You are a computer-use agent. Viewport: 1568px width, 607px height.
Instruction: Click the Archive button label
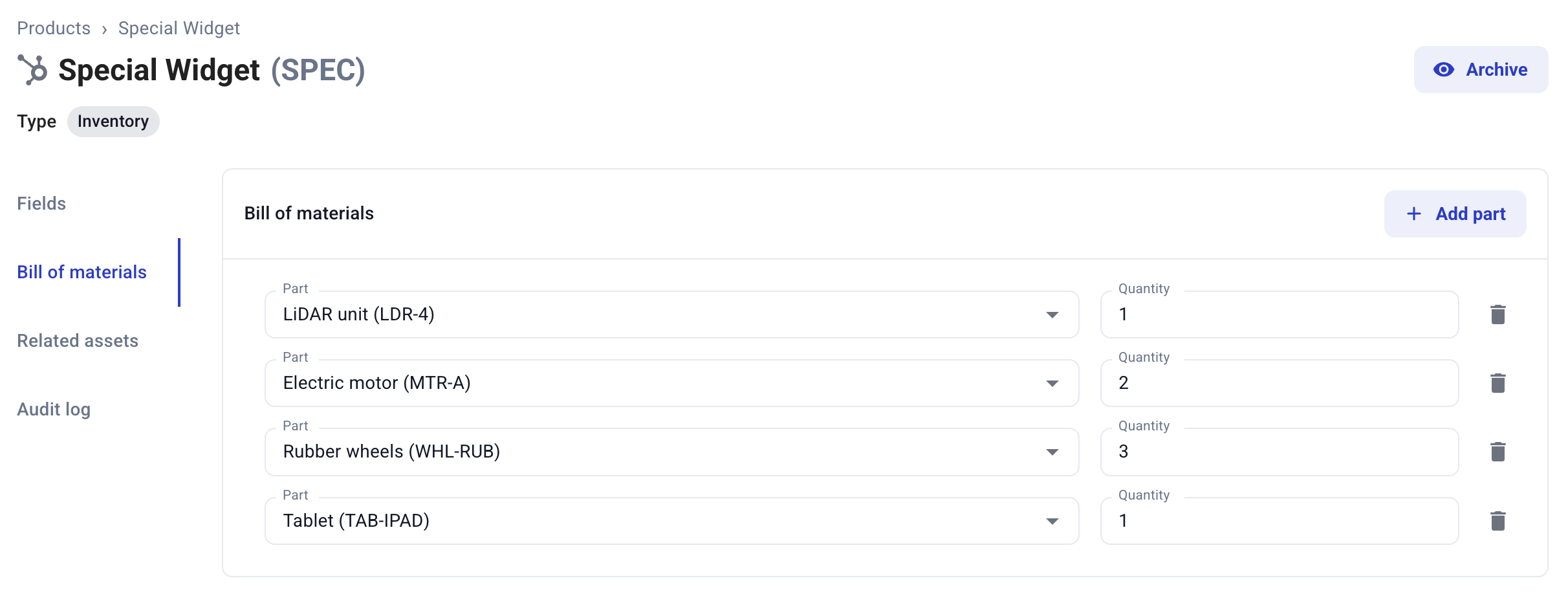[1496, 70]
